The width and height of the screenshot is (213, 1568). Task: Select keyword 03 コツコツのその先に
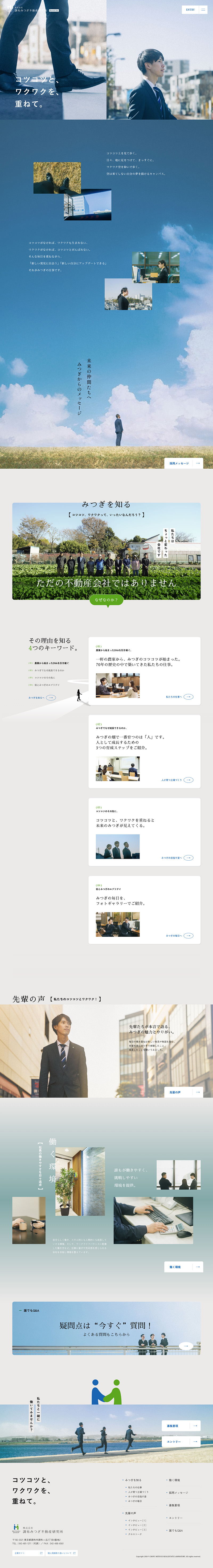point(42,677)
